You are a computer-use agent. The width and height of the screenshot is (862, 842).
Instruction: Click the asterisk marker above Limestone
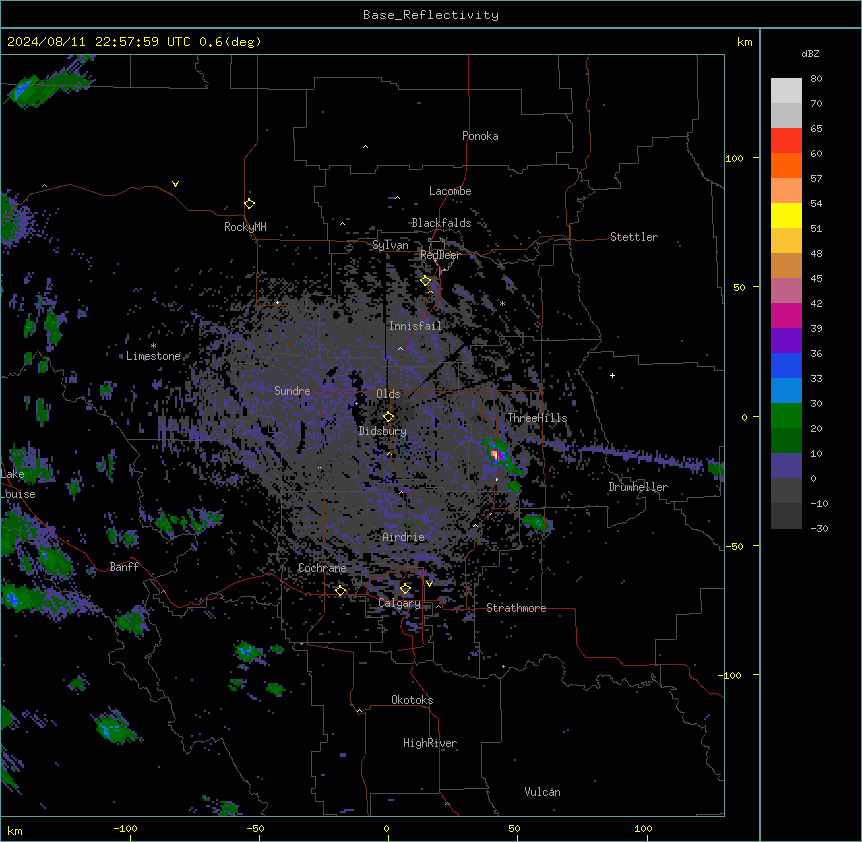pyautogui.click(x=153, y=346)
